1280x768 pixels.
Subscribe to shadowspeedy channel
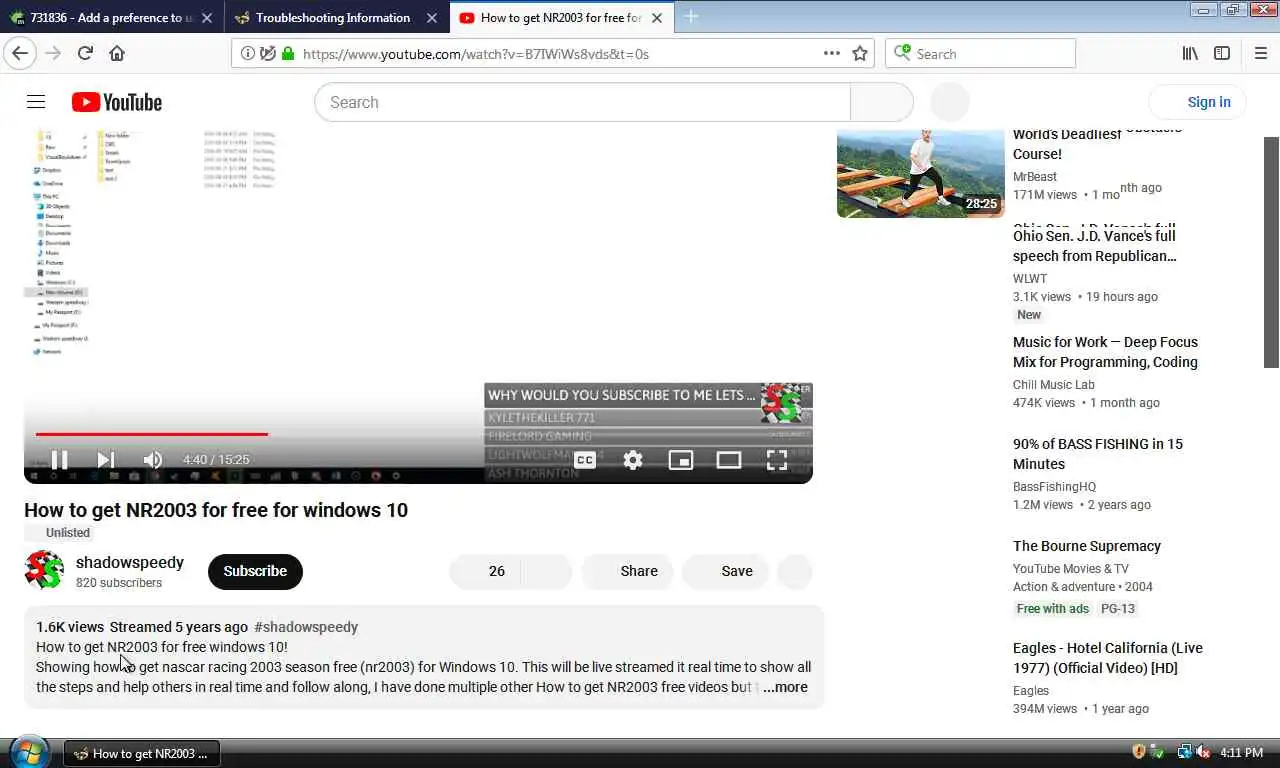click(255, 571)
